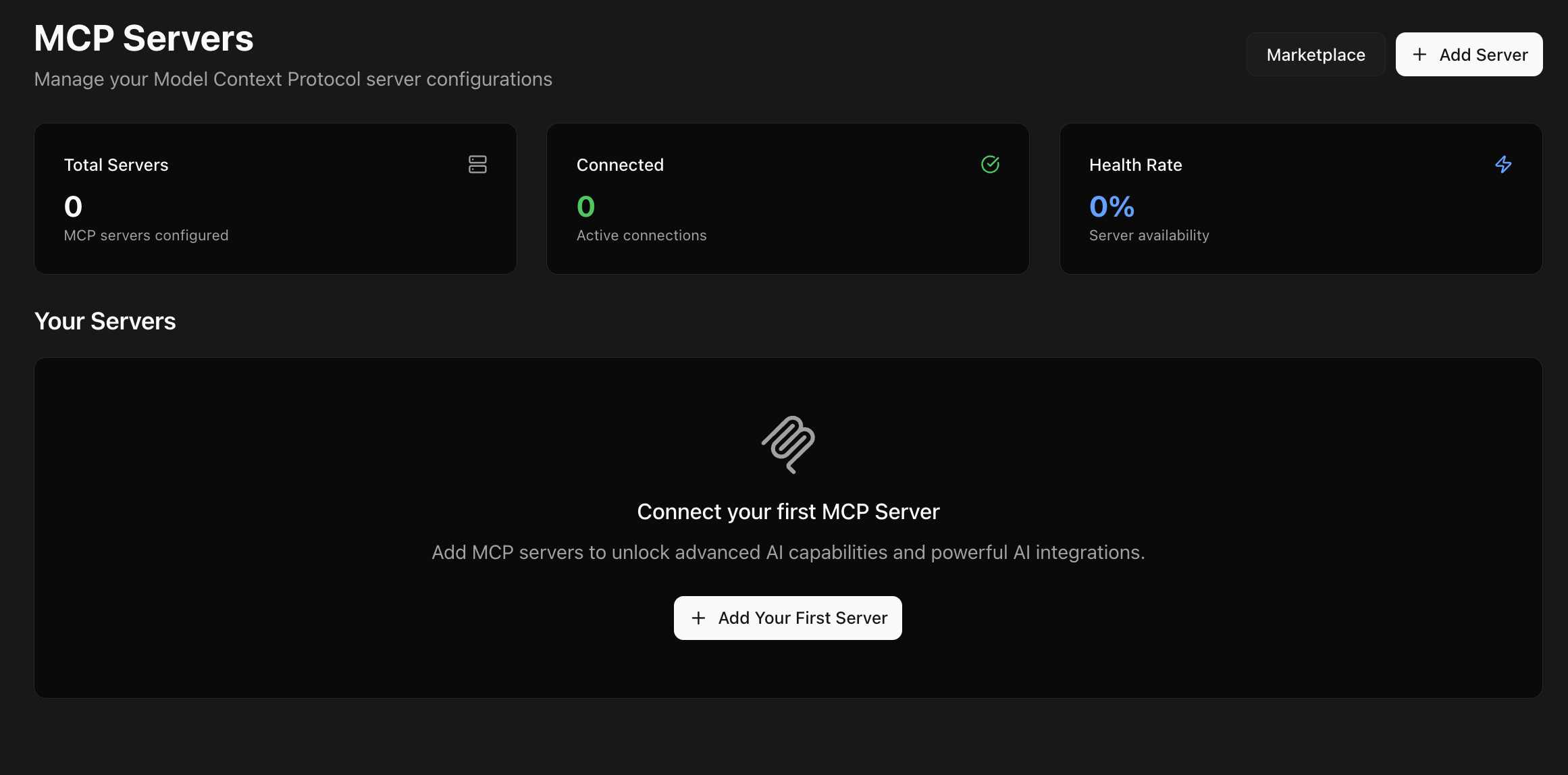Select the Connected stats card
1568x775 pixels.
click(x=787, y=198)
